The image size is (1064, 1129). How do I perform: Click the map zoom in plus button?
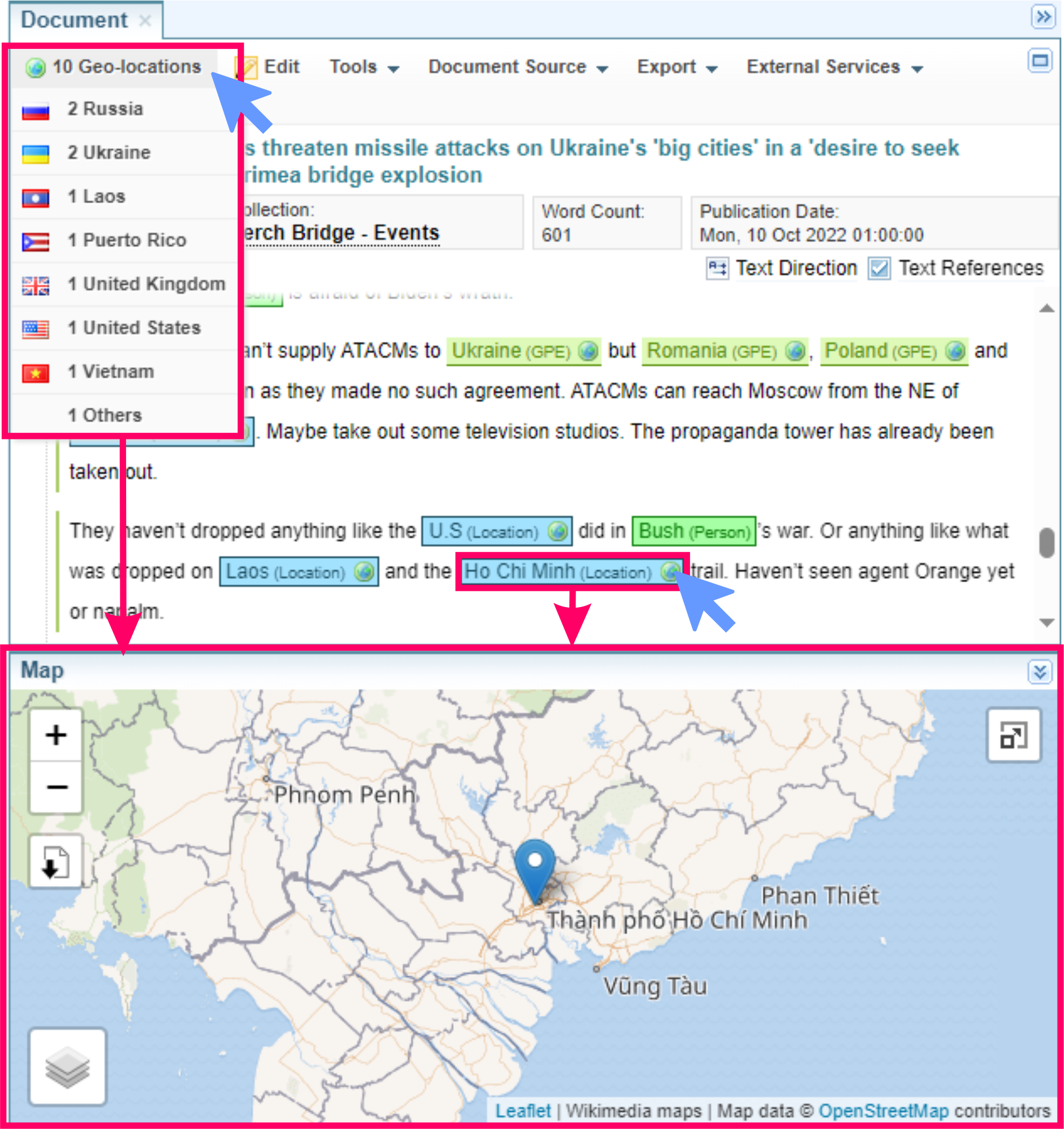point(56,735)
